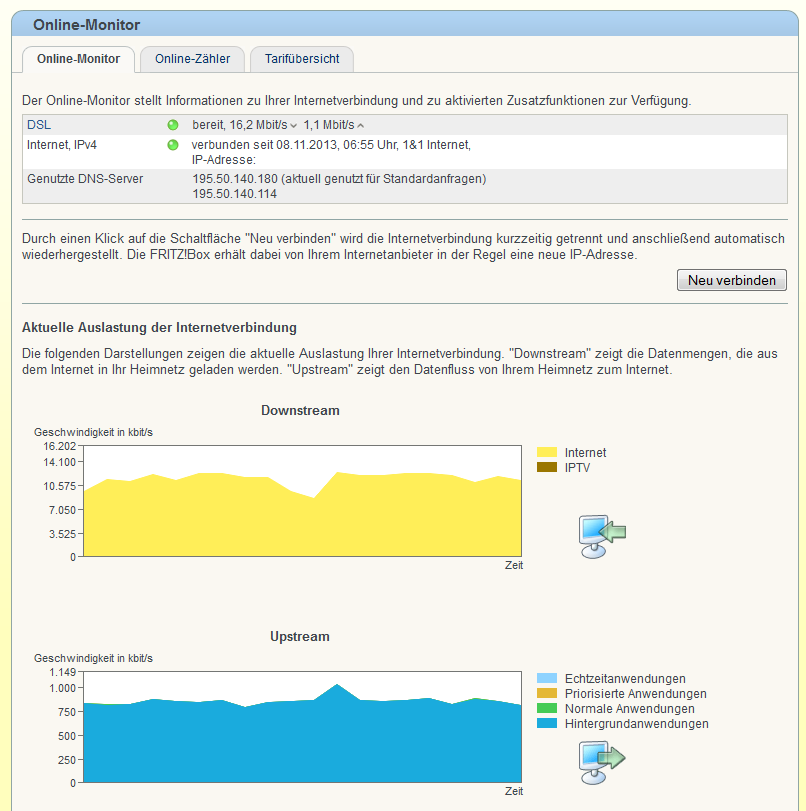The image size is (806, 811).
Task: Click DNS server 195.50.140.114 entry
Action: tap(234, 194)
